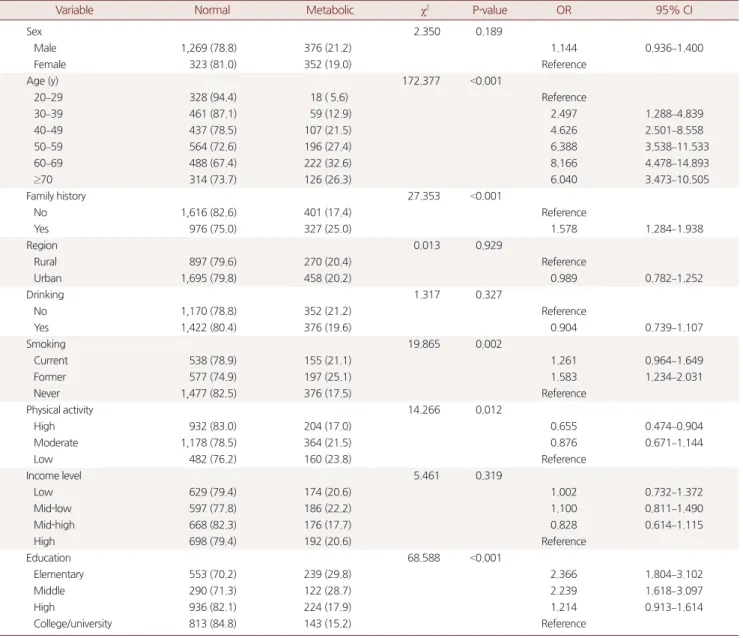Select the 'Former' smoking row
Image resolution: width=743 pixels, height=638 pixels.
[50, 377]
